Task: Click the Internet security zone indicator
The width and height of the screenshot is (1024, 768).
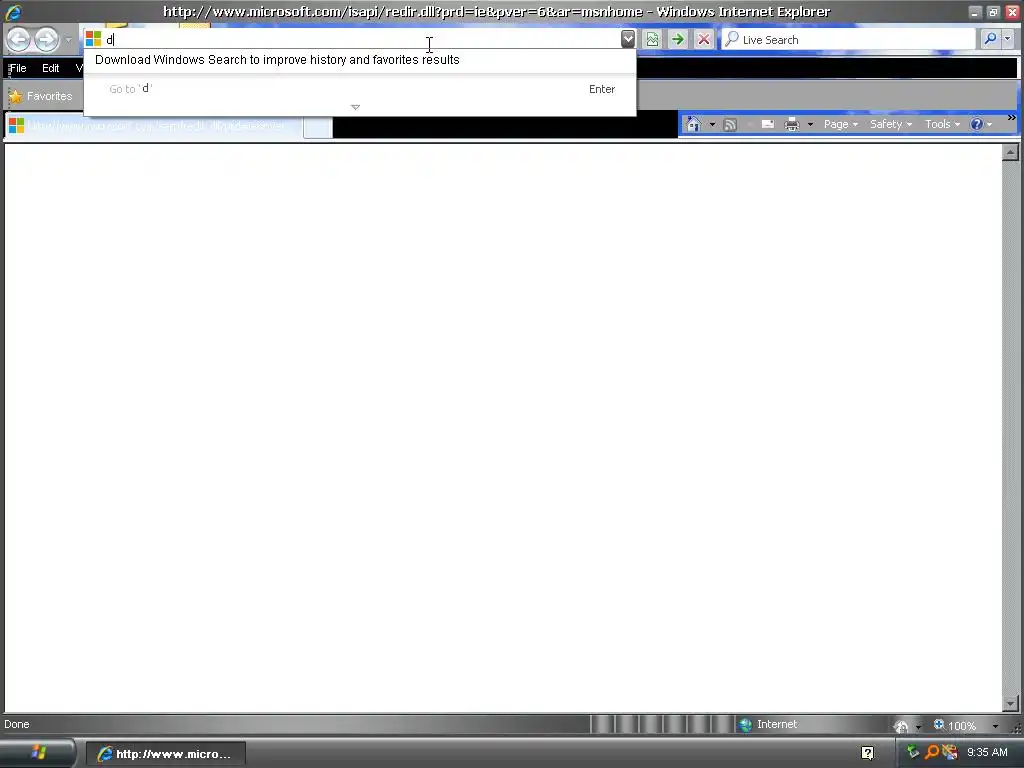Action: [x=768, y=724]
